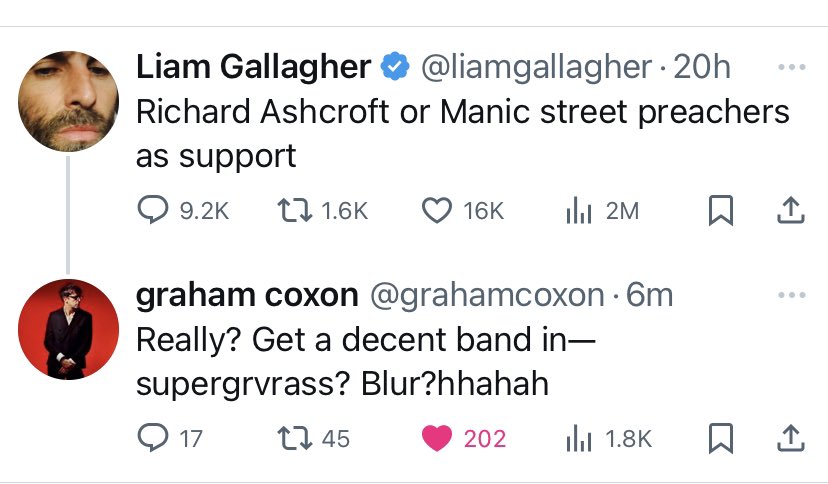Open more options for graham coxon's tweet
Screen dimensions: 828x484
point(790,296)
